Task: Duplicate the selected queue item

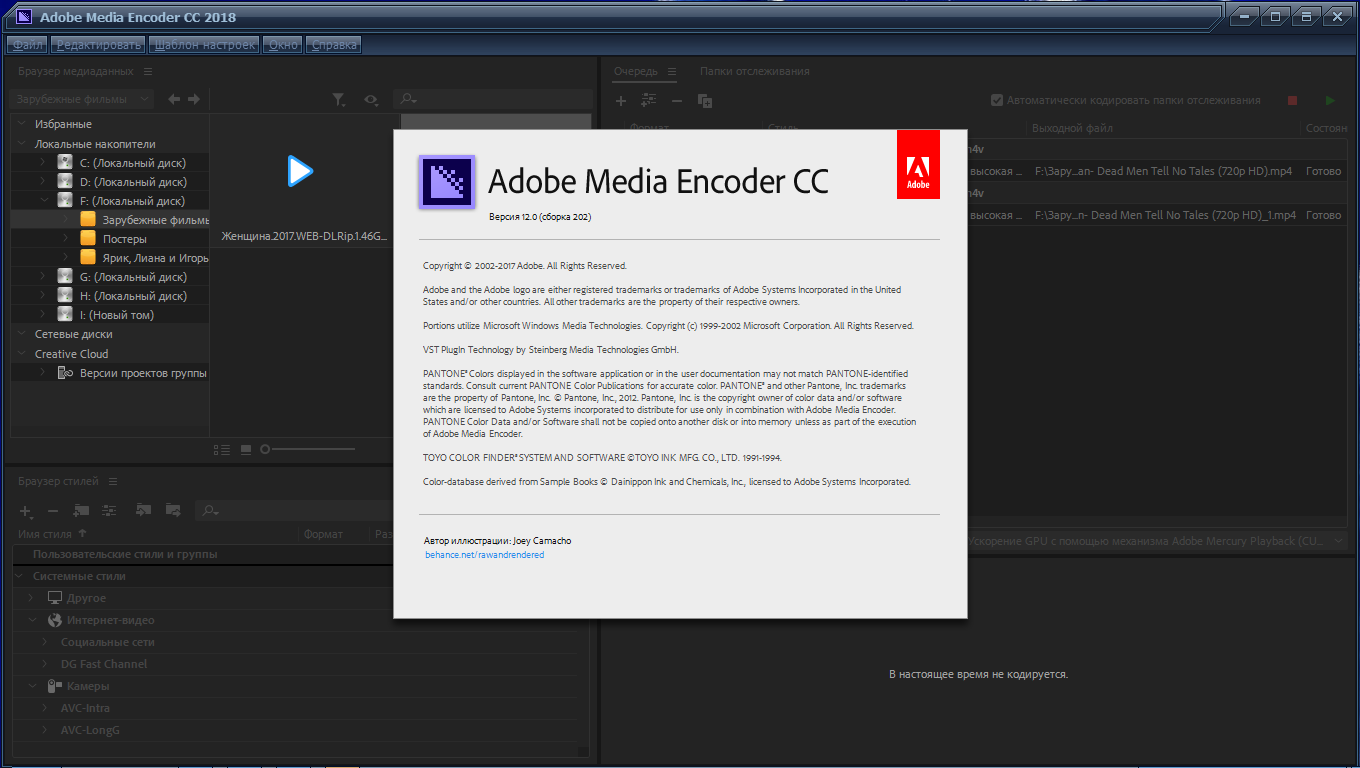Action: click(705, 101)
